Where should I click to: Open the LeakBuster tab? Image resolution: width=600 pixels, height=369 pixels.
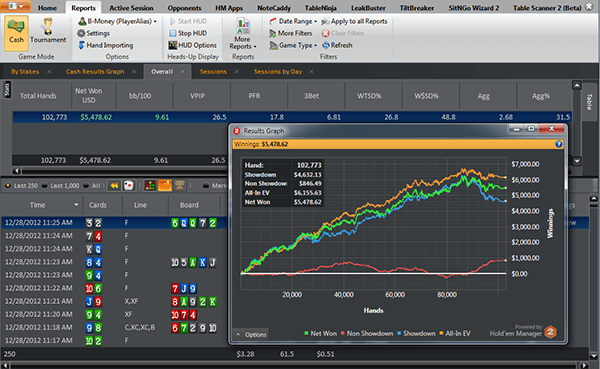(369, 8)
